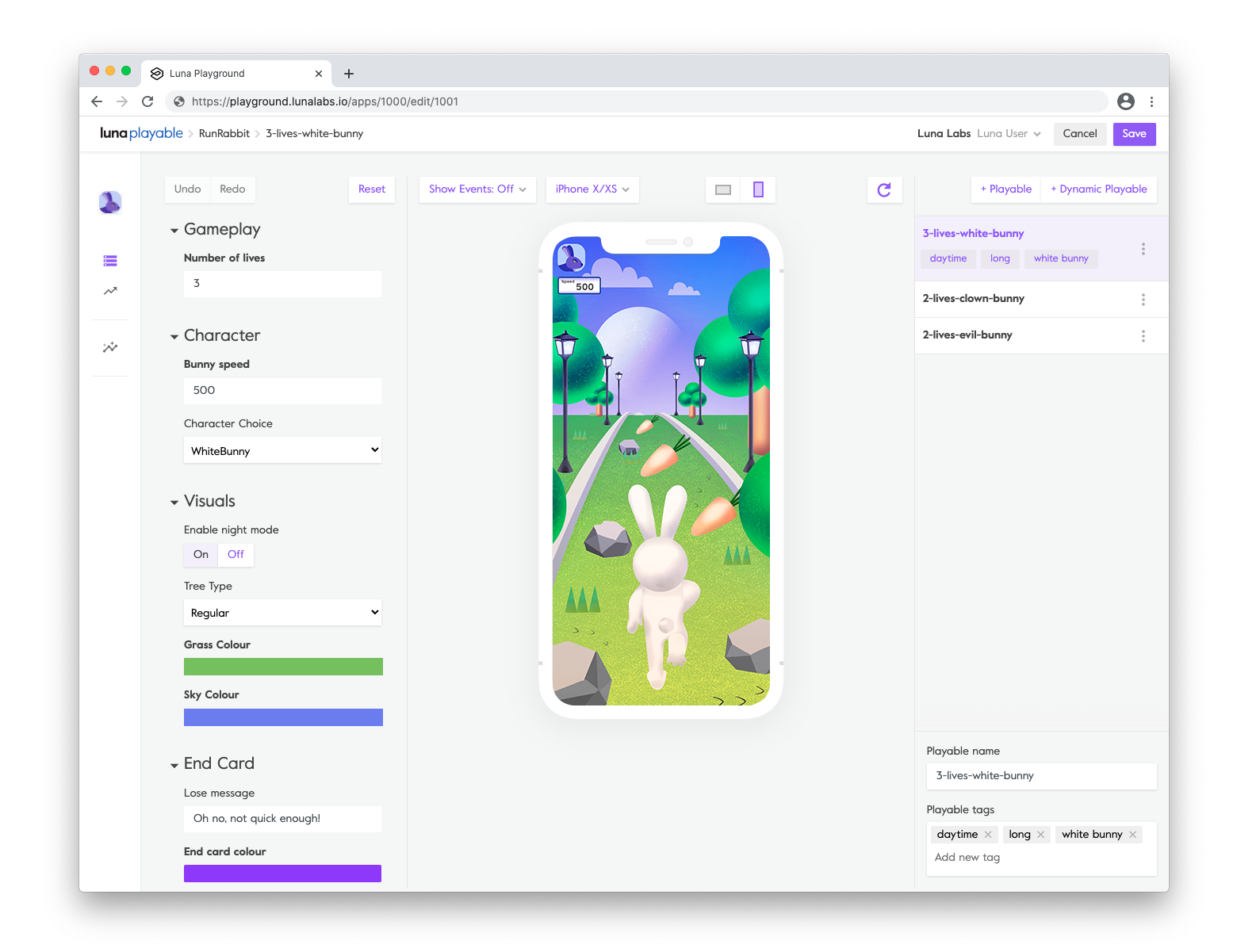Click the RunRabbit breadcrumb link

coord(224,134)
